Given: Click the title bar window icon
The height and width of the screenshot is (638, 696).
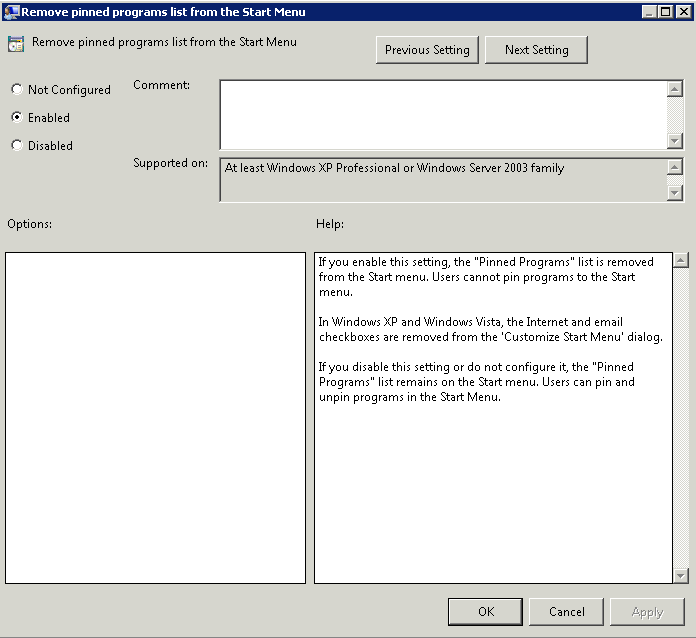Looking at the screenshot, I should pos(12,12).
